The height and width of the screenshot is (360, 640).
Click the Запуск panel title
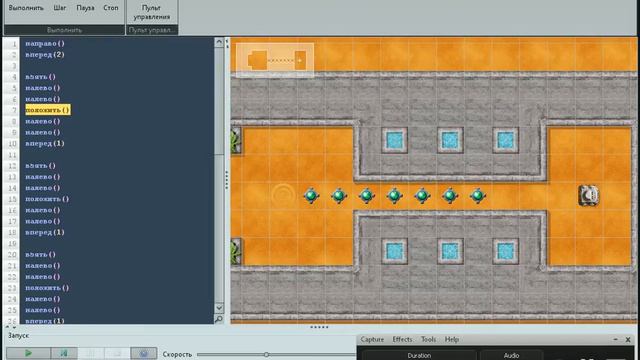click(x=18, y=336)
